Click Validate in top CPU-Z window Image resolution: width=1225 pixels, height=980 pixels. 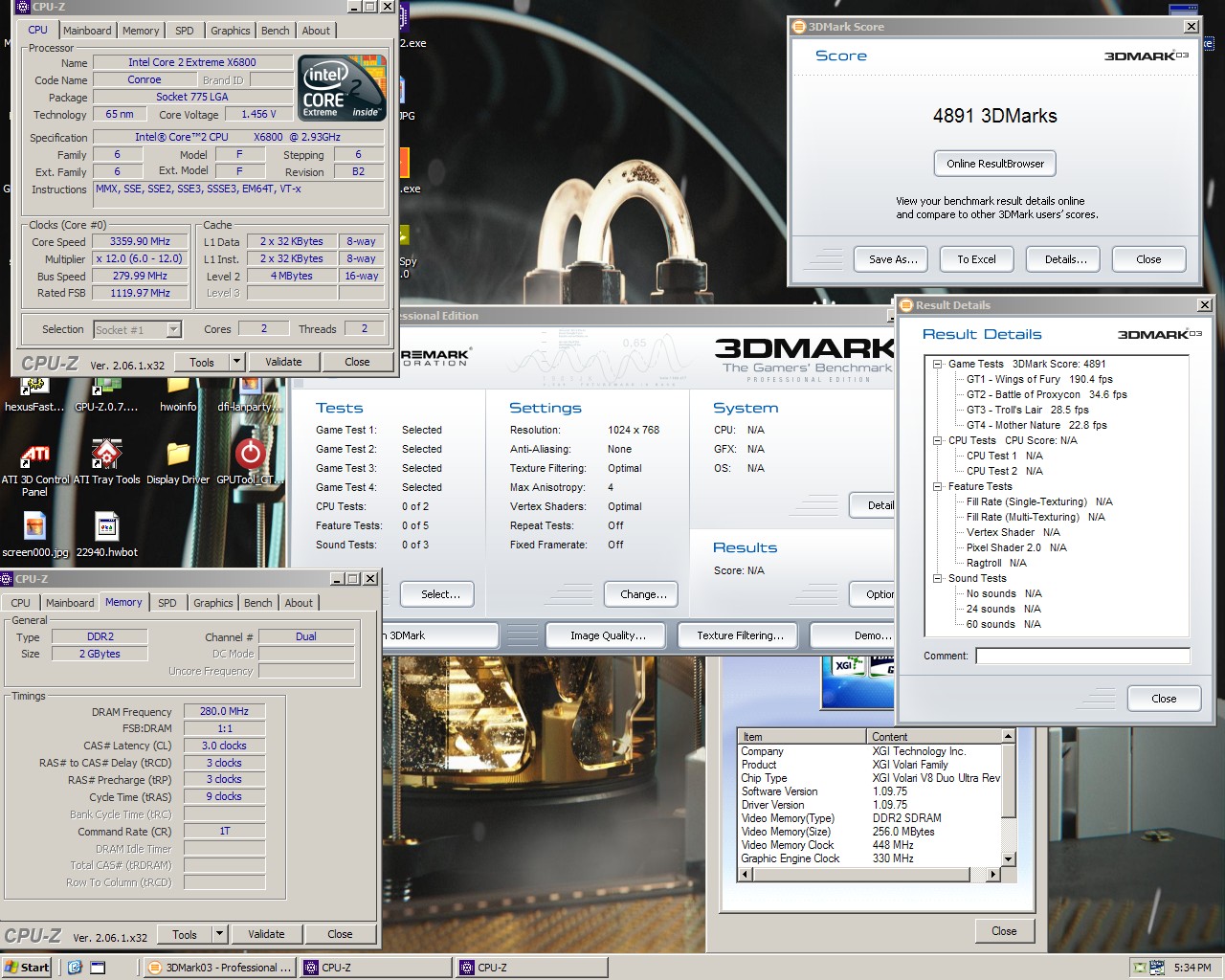pyautogui.click(x=283, y=362)
